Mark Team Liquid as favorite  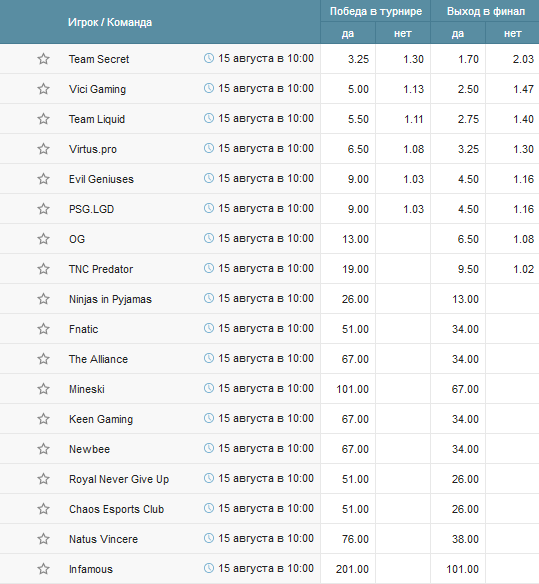44,119
